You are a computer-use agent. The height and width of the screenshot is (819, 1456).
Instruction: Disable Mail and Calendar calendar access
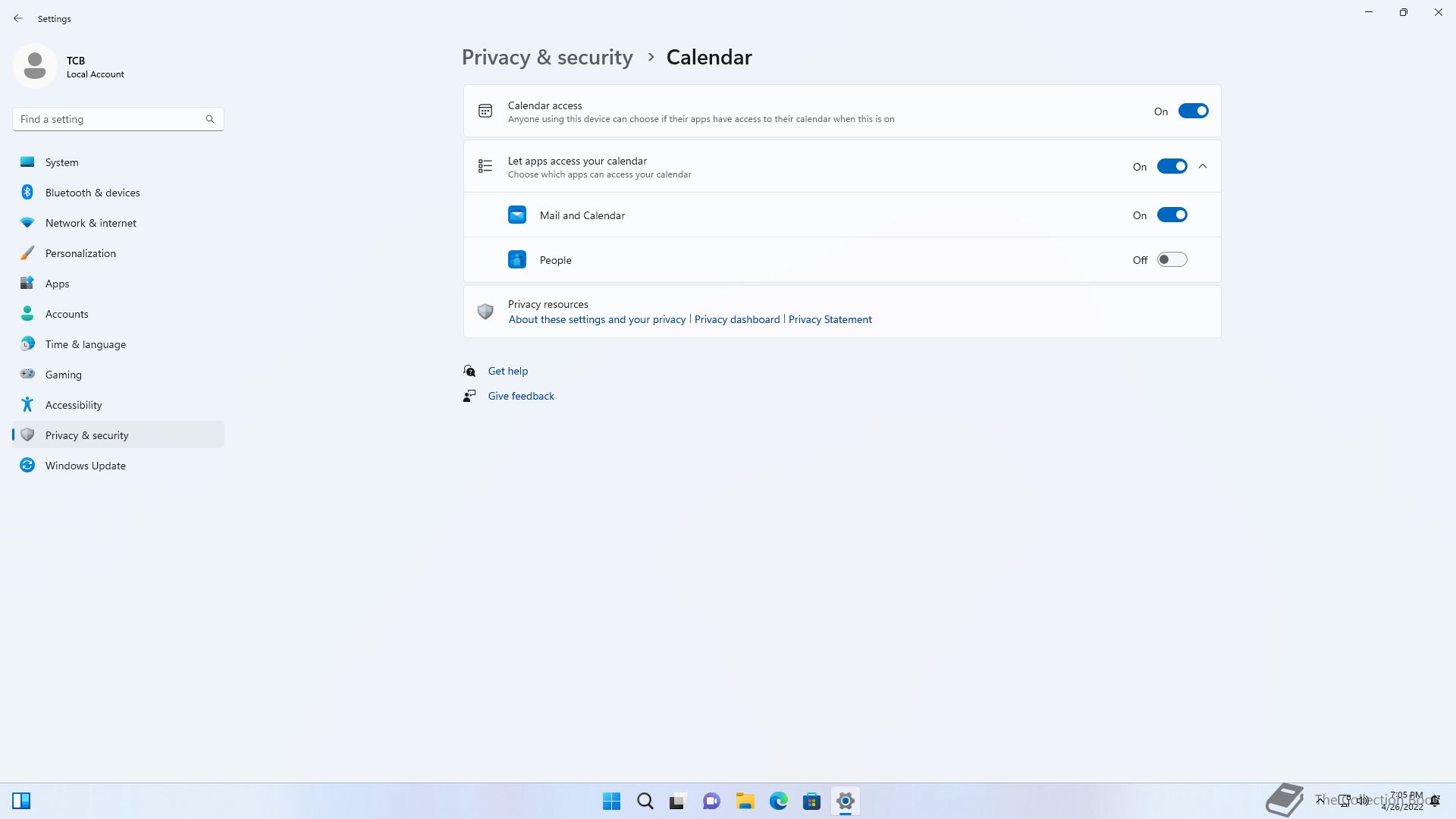click(1172, 215)
